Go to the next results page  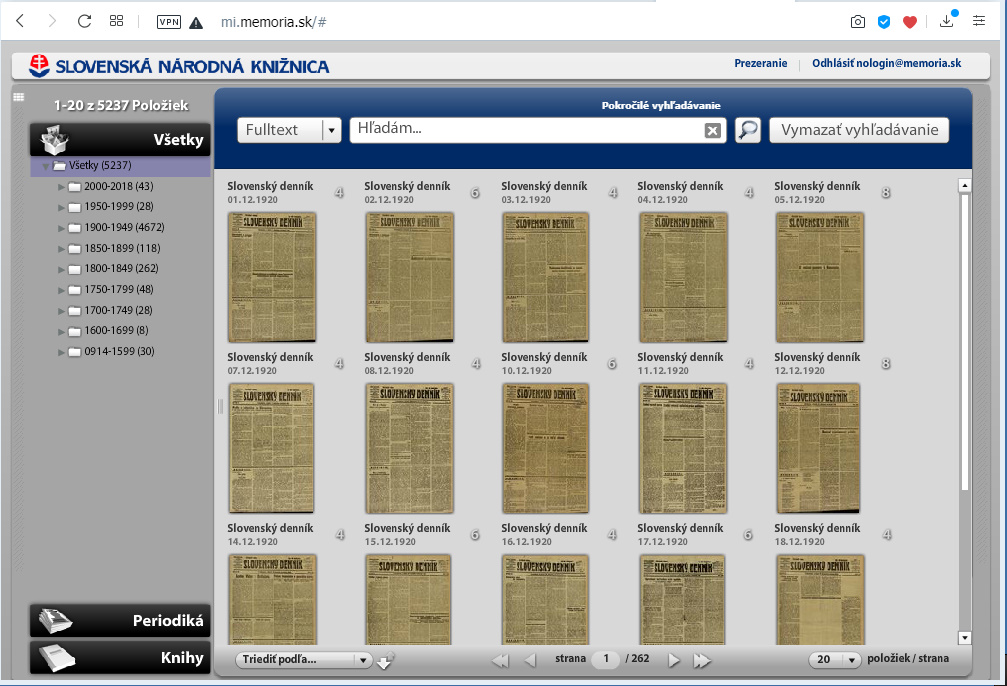click(x=674, y=660)
